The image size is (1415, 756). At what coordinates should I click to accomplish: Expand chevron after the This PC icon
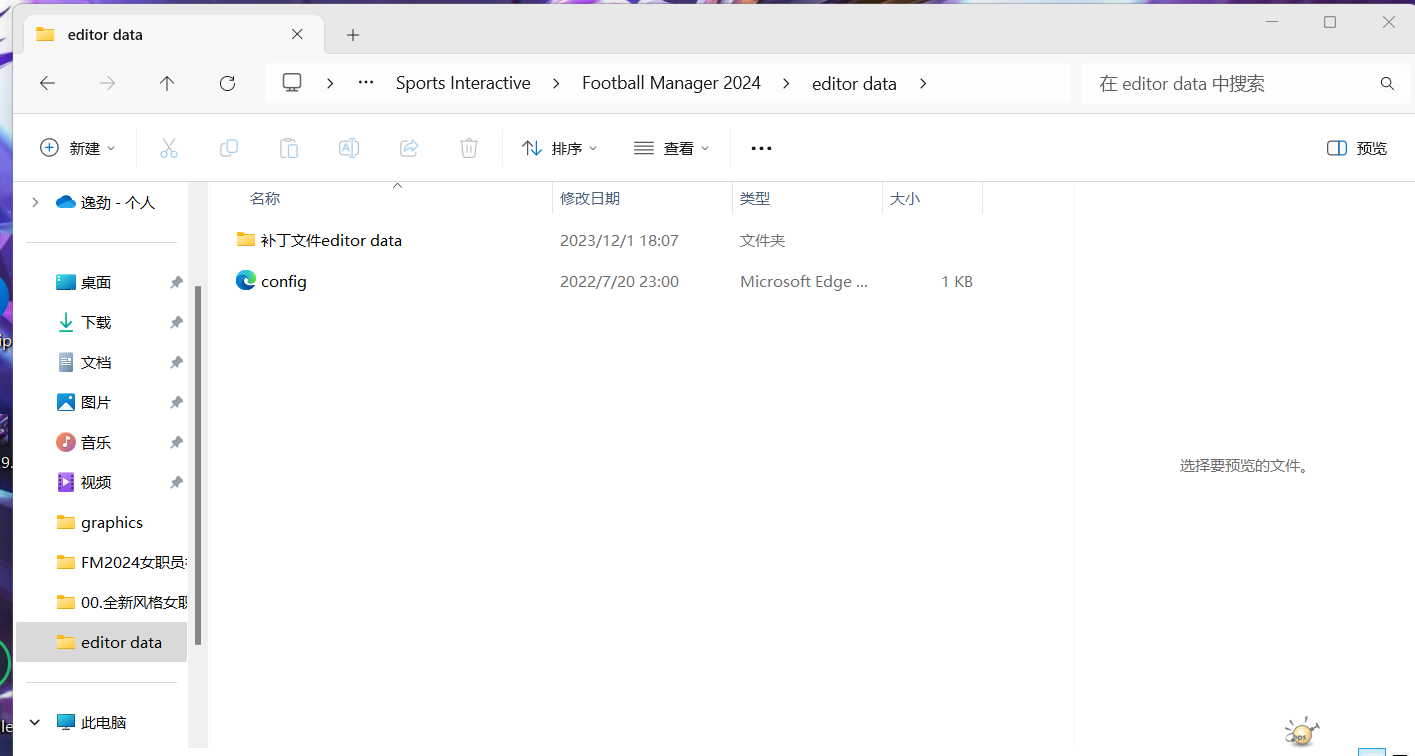point(330,83)
